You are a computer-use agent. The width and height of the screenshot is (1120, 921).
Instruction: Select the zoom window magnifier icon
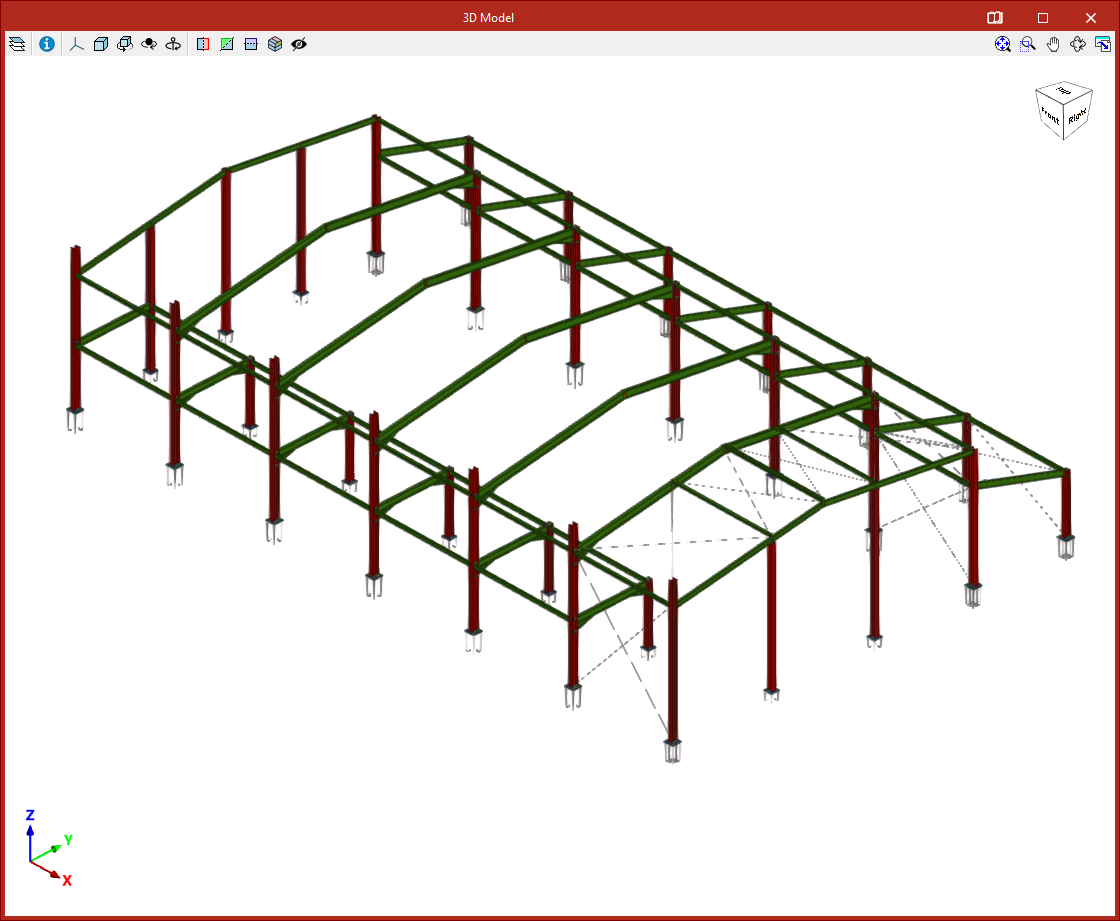[1028, 44]
